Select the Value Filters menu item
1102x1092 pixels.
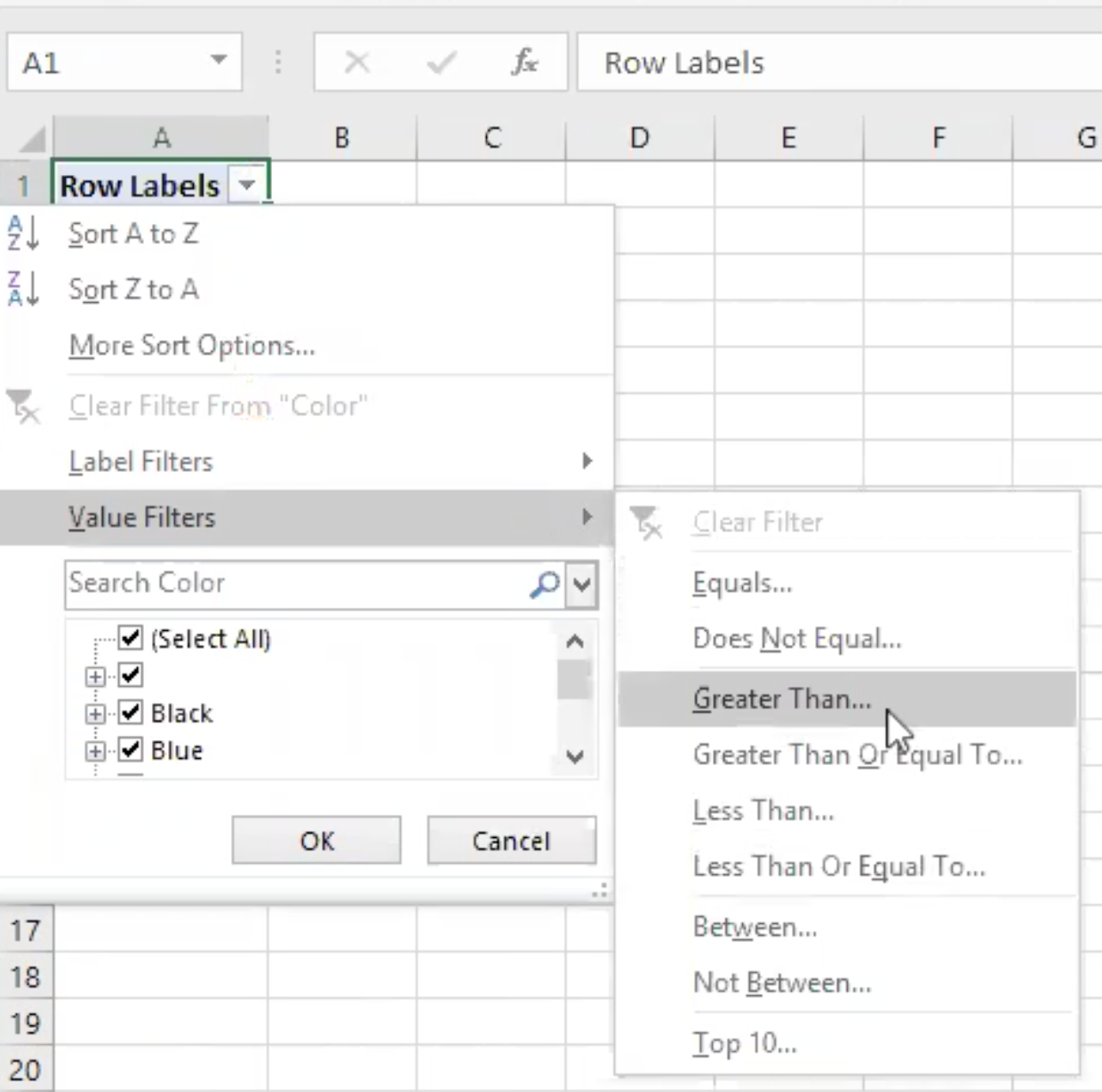click(x=307, y=517)
